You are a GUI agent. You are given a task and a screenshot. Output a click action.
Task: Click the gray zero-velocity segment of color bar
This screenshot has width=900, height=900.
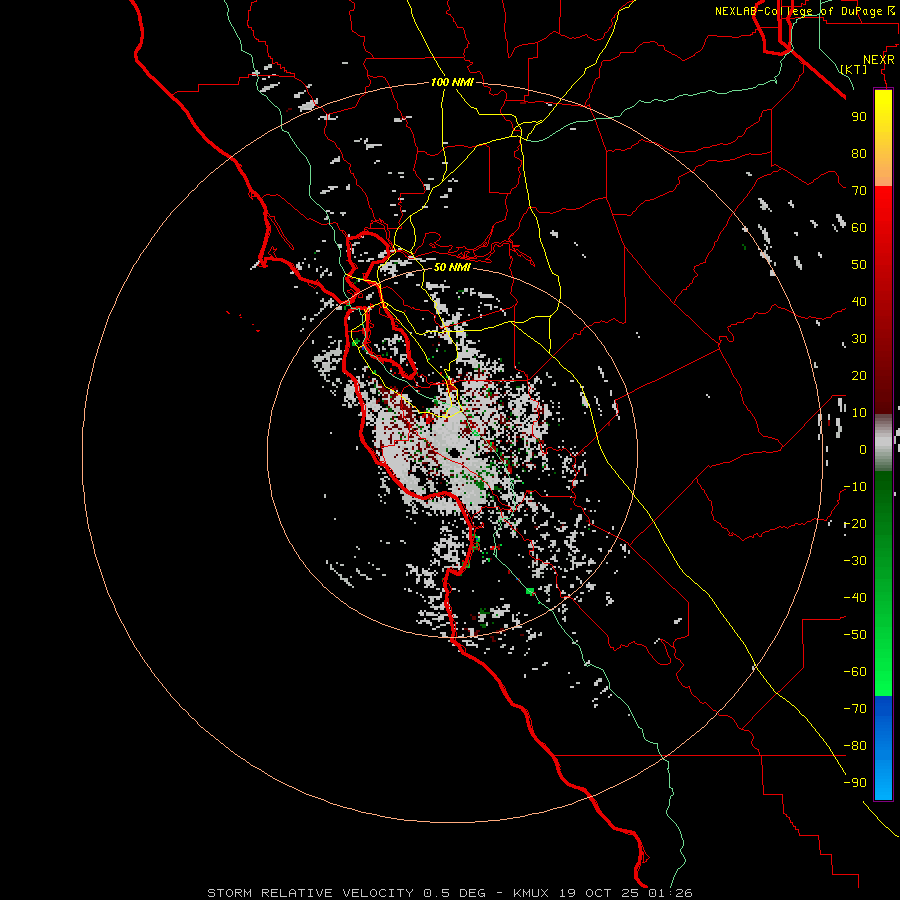click(883, 443)
